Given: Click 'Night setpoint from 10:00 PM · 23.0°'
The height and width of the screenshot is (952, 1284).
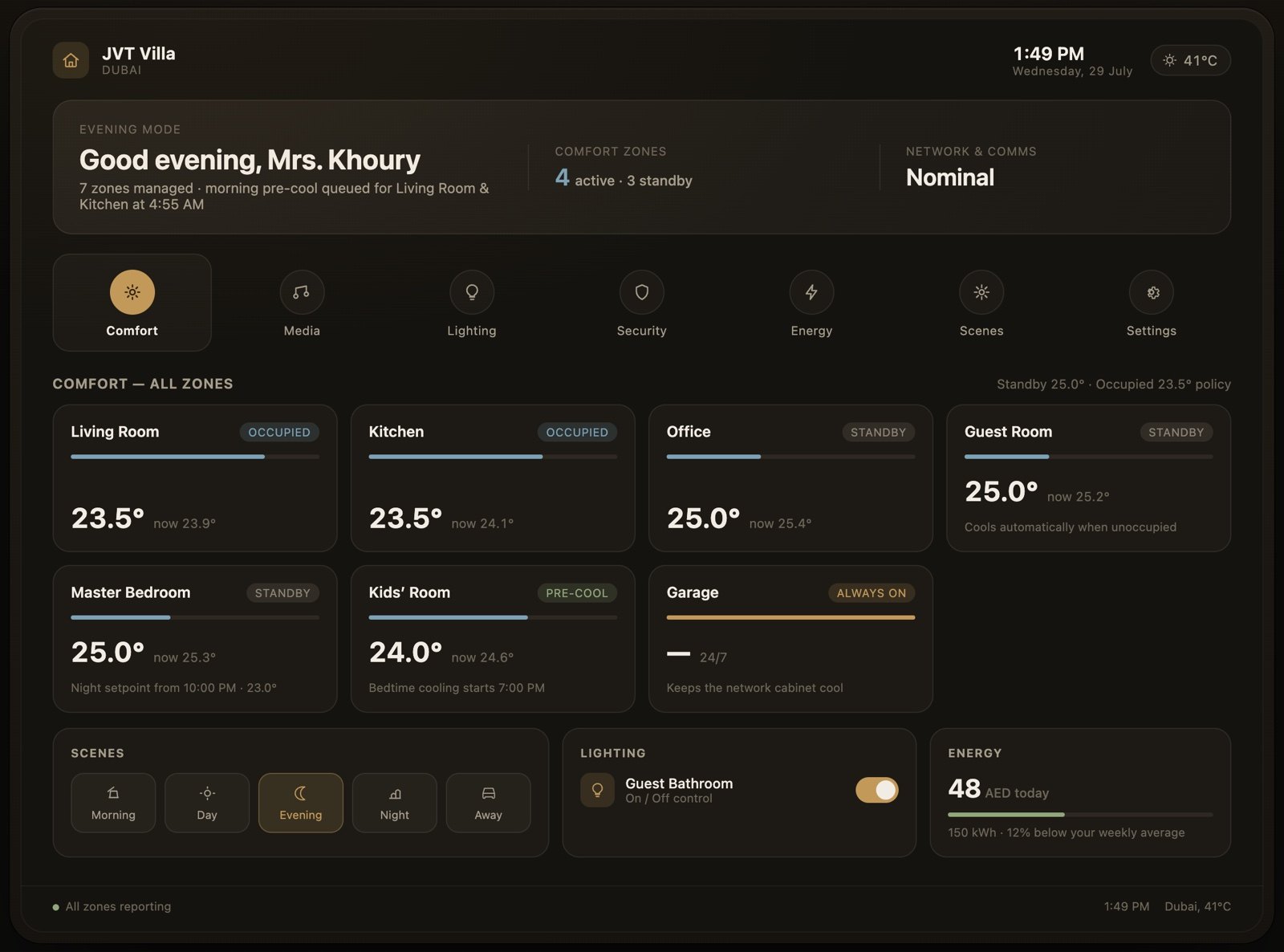Looking at the screenshot, I should coord(173,688).
